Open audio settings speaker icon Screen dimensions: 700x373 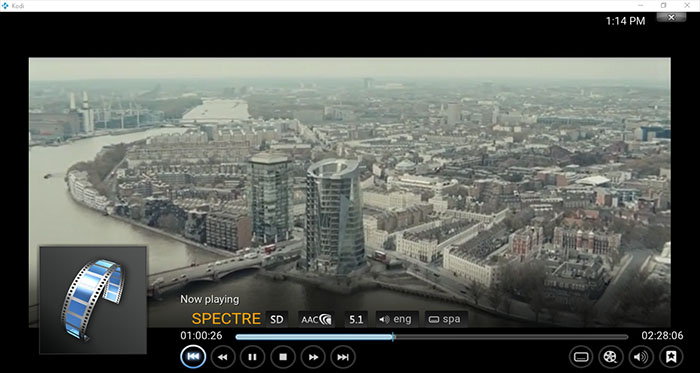(641, 357)
